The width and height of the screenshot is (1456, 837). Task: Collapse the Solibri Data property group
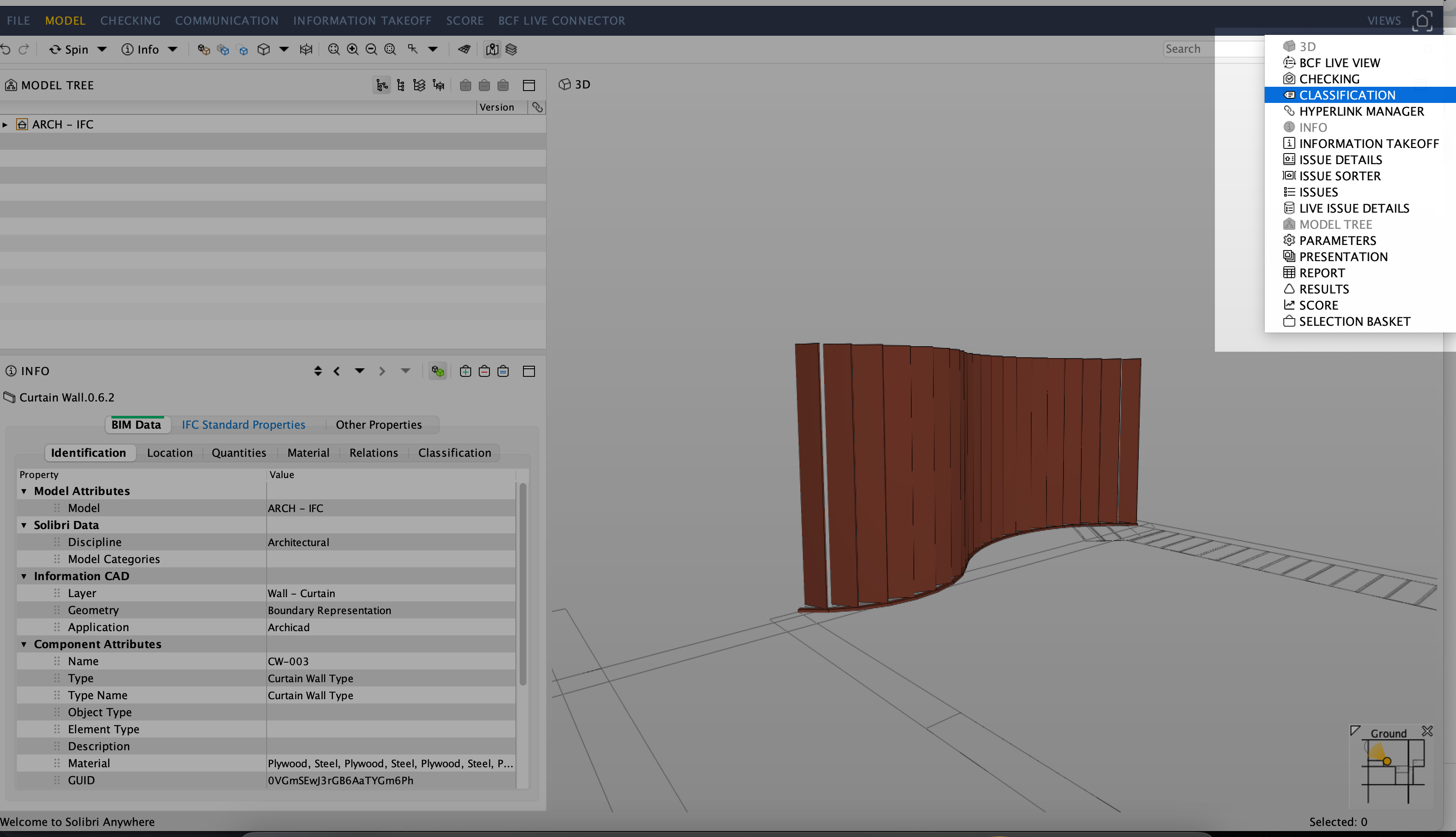coord(24,525)
